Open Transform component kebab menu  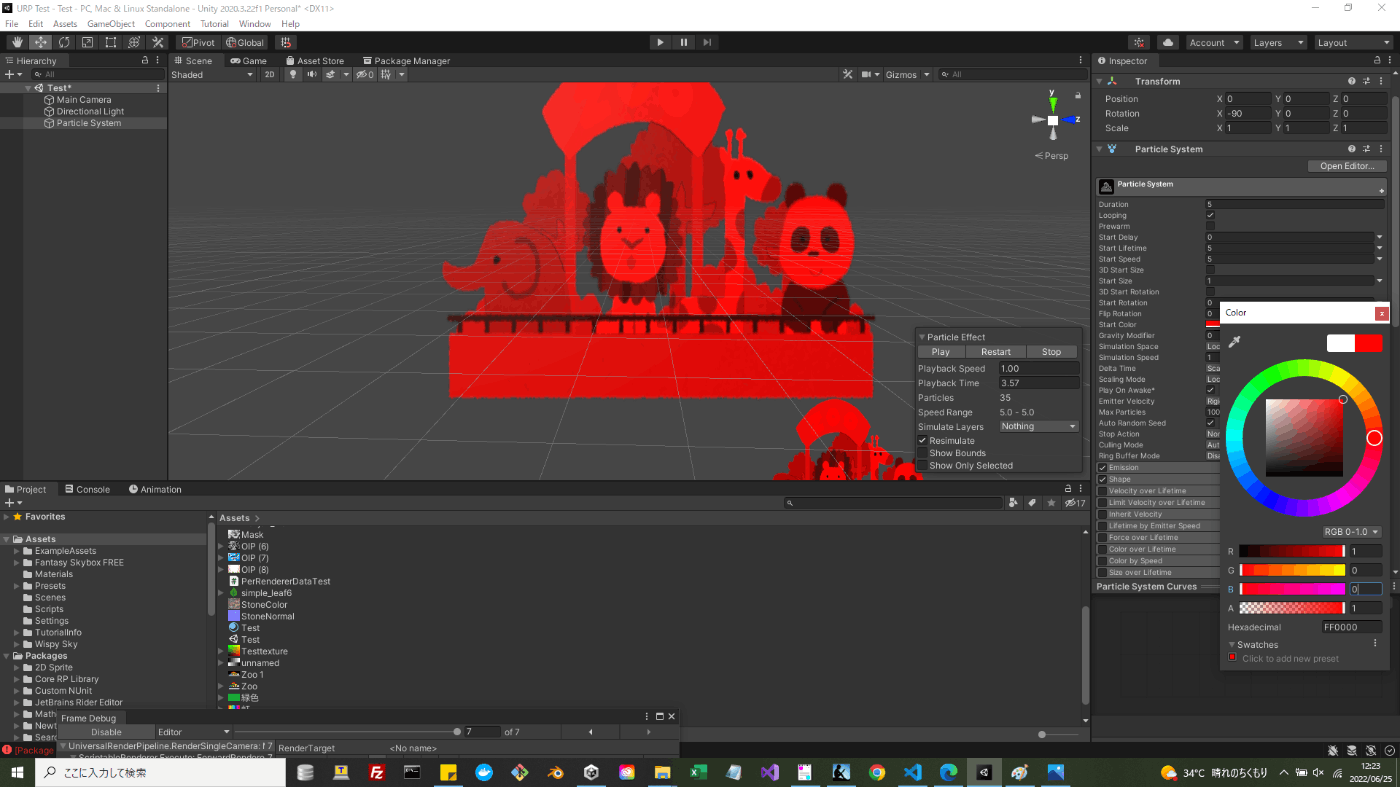(1380, 81)
